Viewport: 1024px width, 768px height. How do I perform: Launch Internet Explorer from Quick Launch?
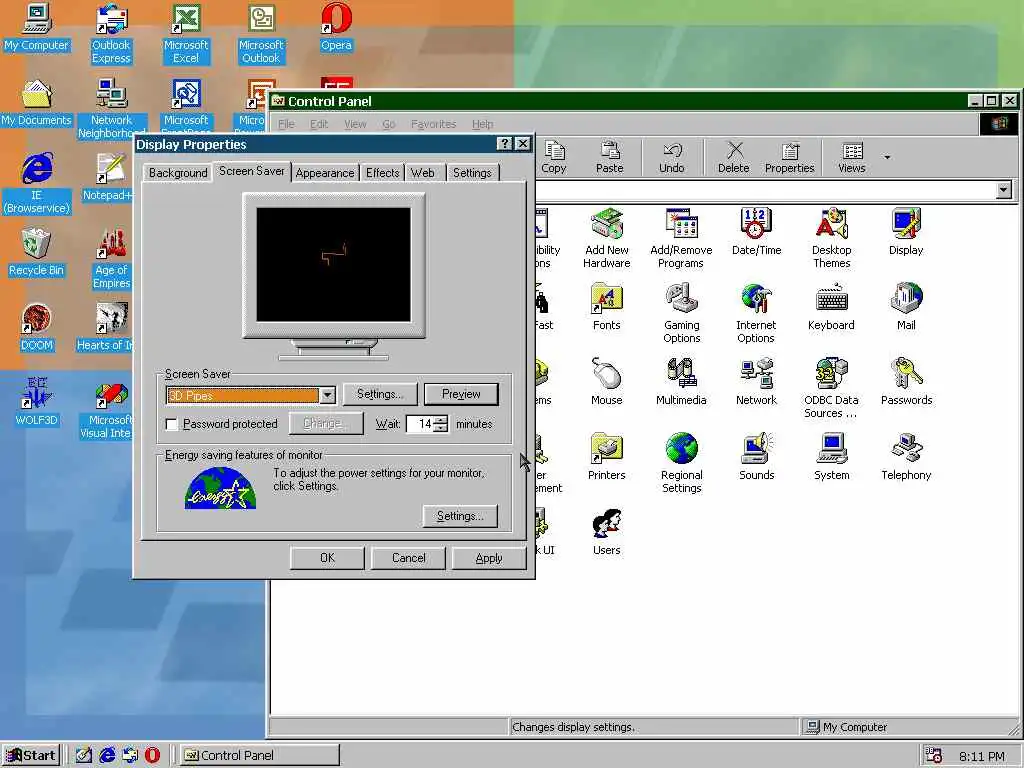pyautogui.click(x=107, y=756)
